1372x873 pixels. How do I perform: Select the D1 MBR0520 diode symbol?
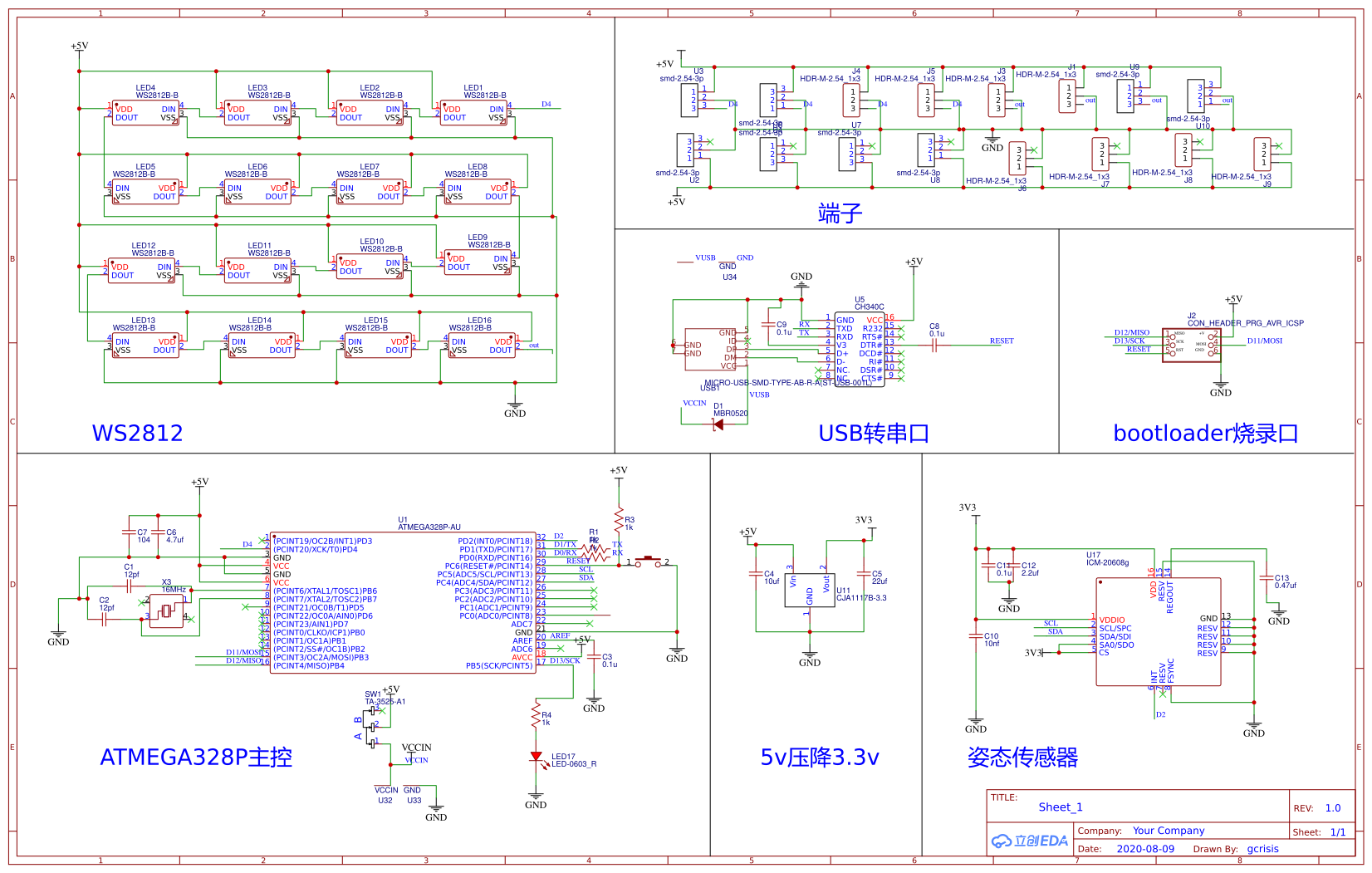tap(719, 424)
